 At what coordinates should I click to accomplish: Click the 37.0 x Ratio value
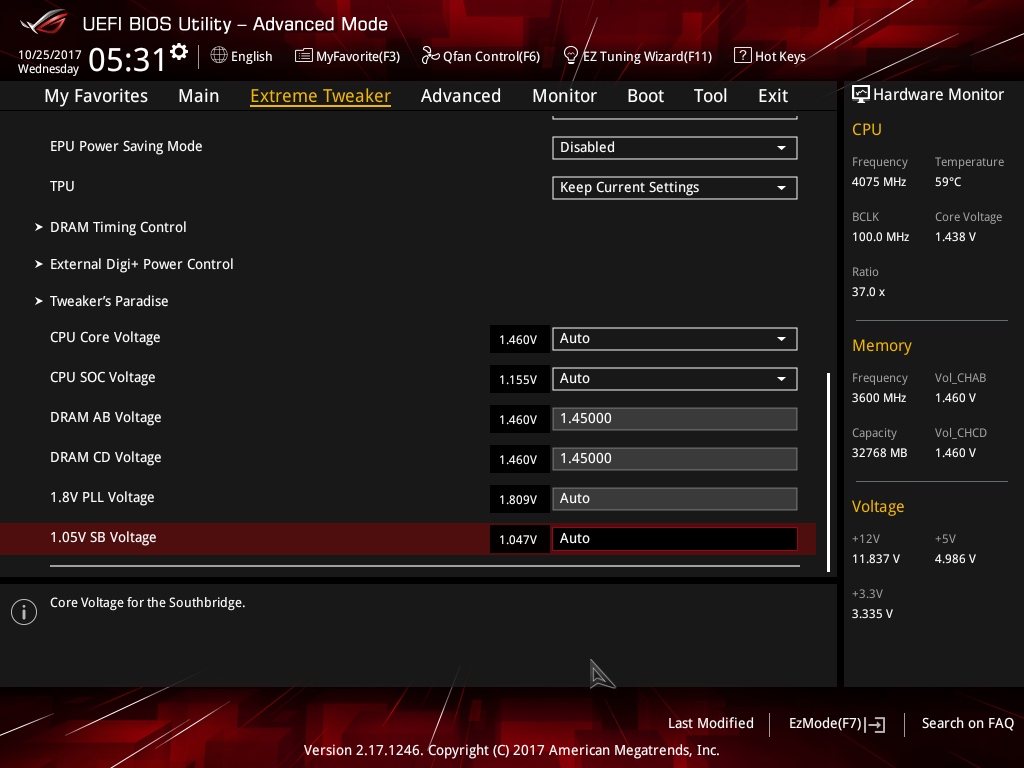click(x=869, y=292)
